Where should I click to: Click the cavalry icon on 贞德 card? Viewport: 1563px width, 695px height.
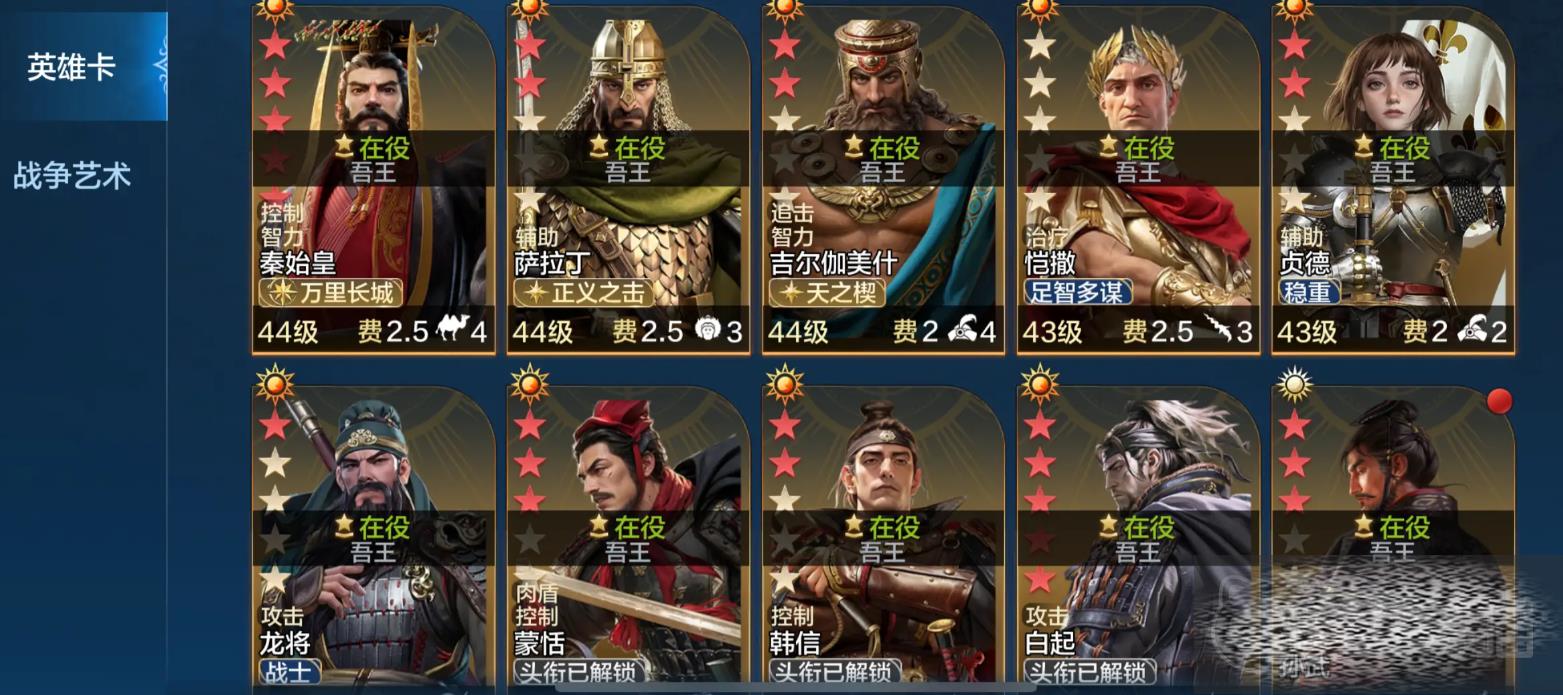[1472, 329]
